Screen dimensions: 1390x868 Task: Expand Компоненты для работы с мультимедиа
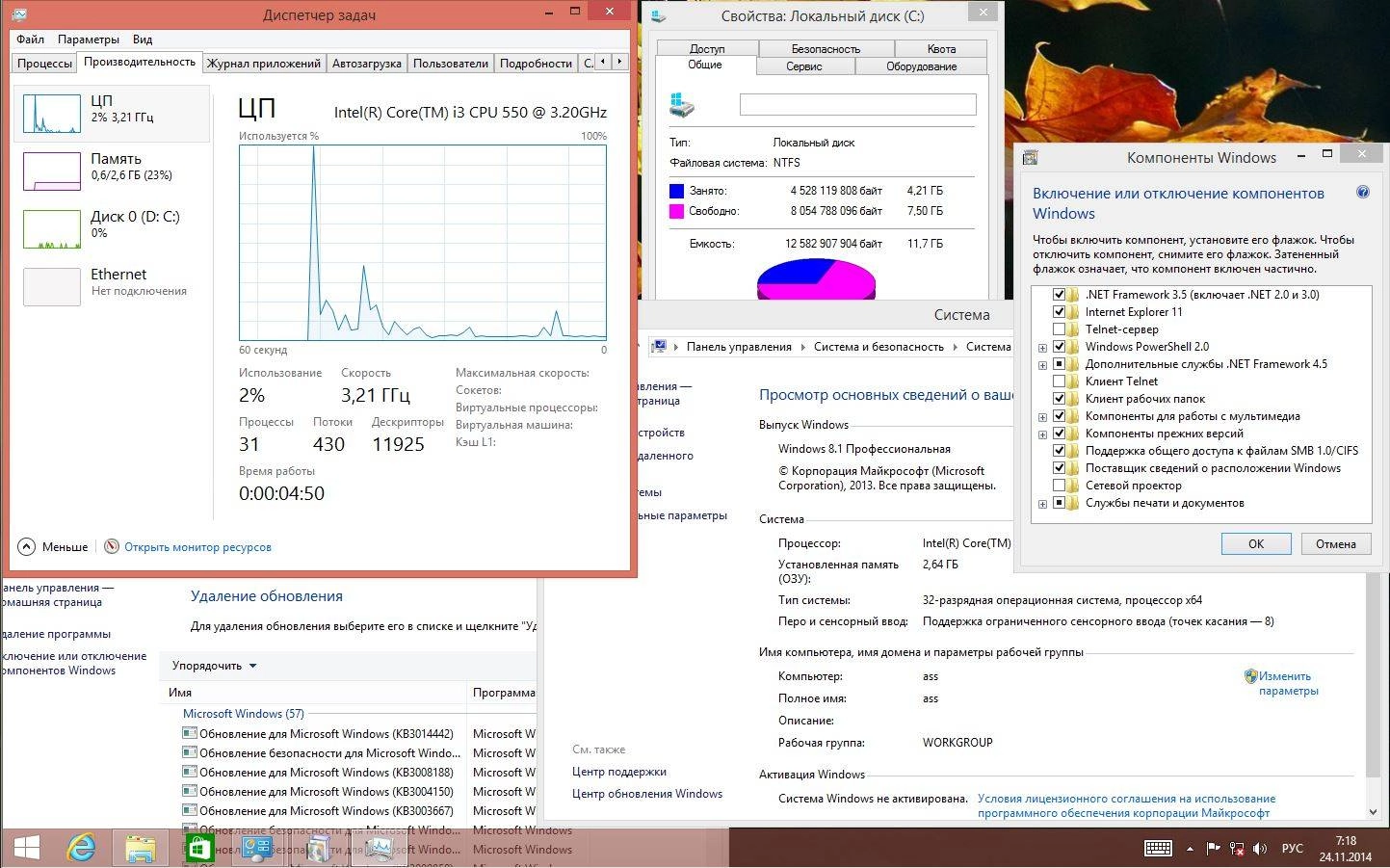[1042, 417]
